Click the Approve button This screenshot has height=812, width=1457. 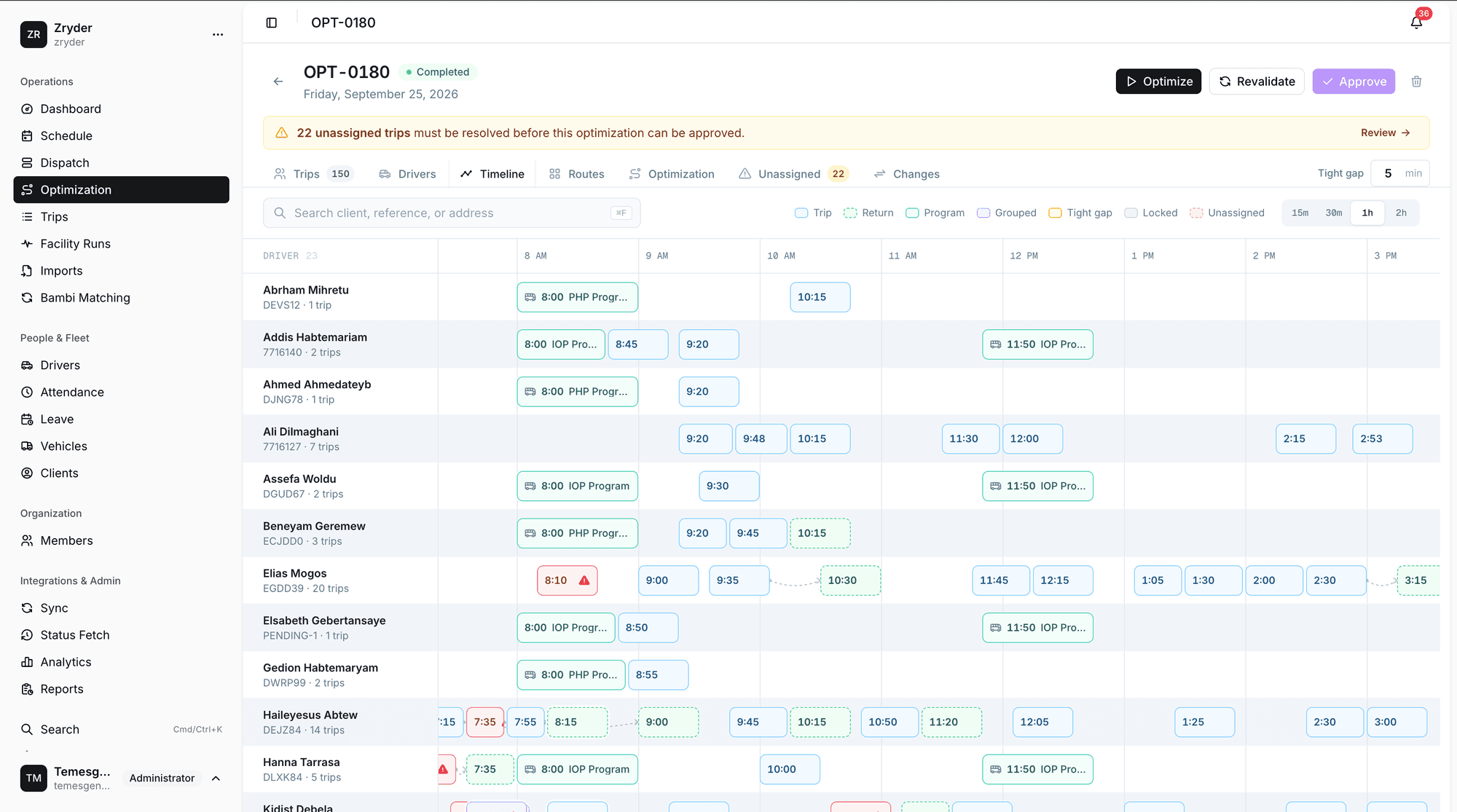[1354, 82]
